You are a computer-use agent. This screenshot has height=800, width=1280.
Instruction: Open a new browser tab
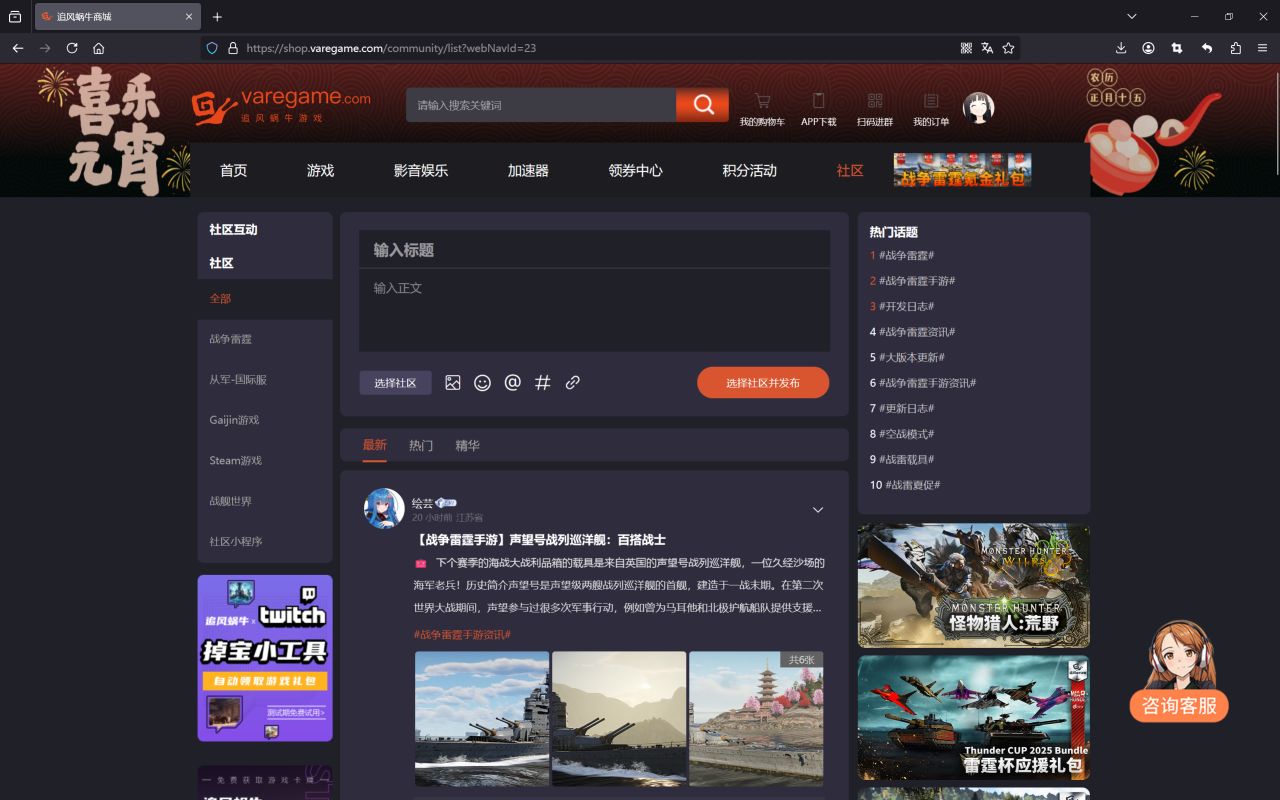[x=217, y=17]
